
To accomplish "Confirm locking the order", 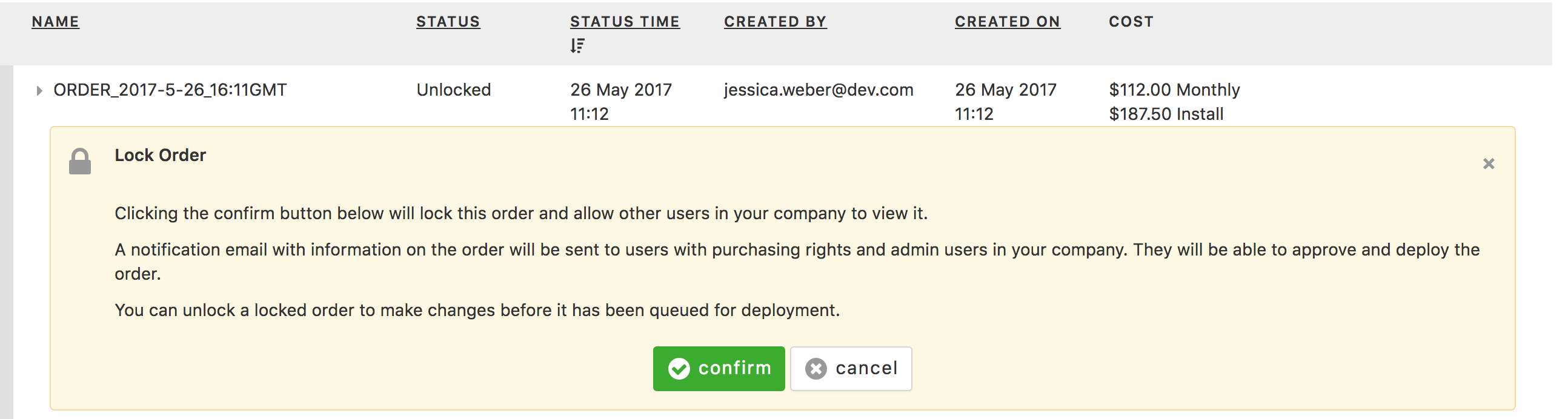I will point(719,369).
